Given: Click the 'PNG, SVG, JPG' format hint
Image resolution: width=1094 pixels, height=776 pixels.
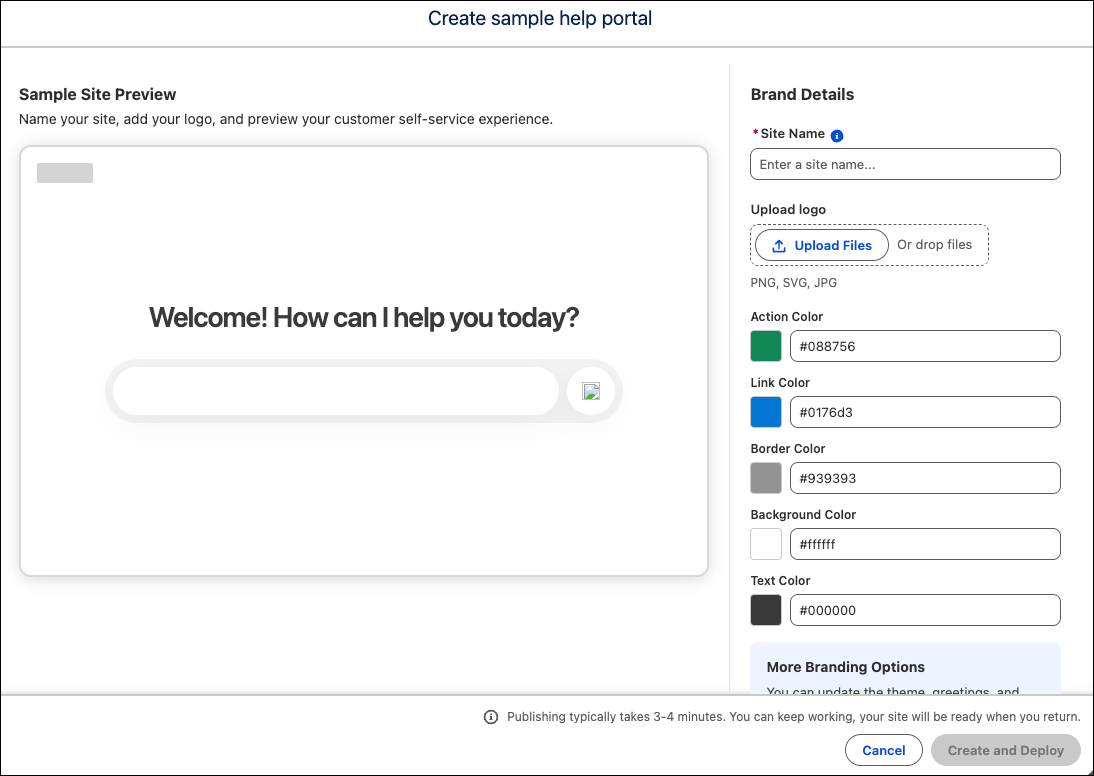Looking at the screenshot, I should pyautogui.click(x=794, y=283).
